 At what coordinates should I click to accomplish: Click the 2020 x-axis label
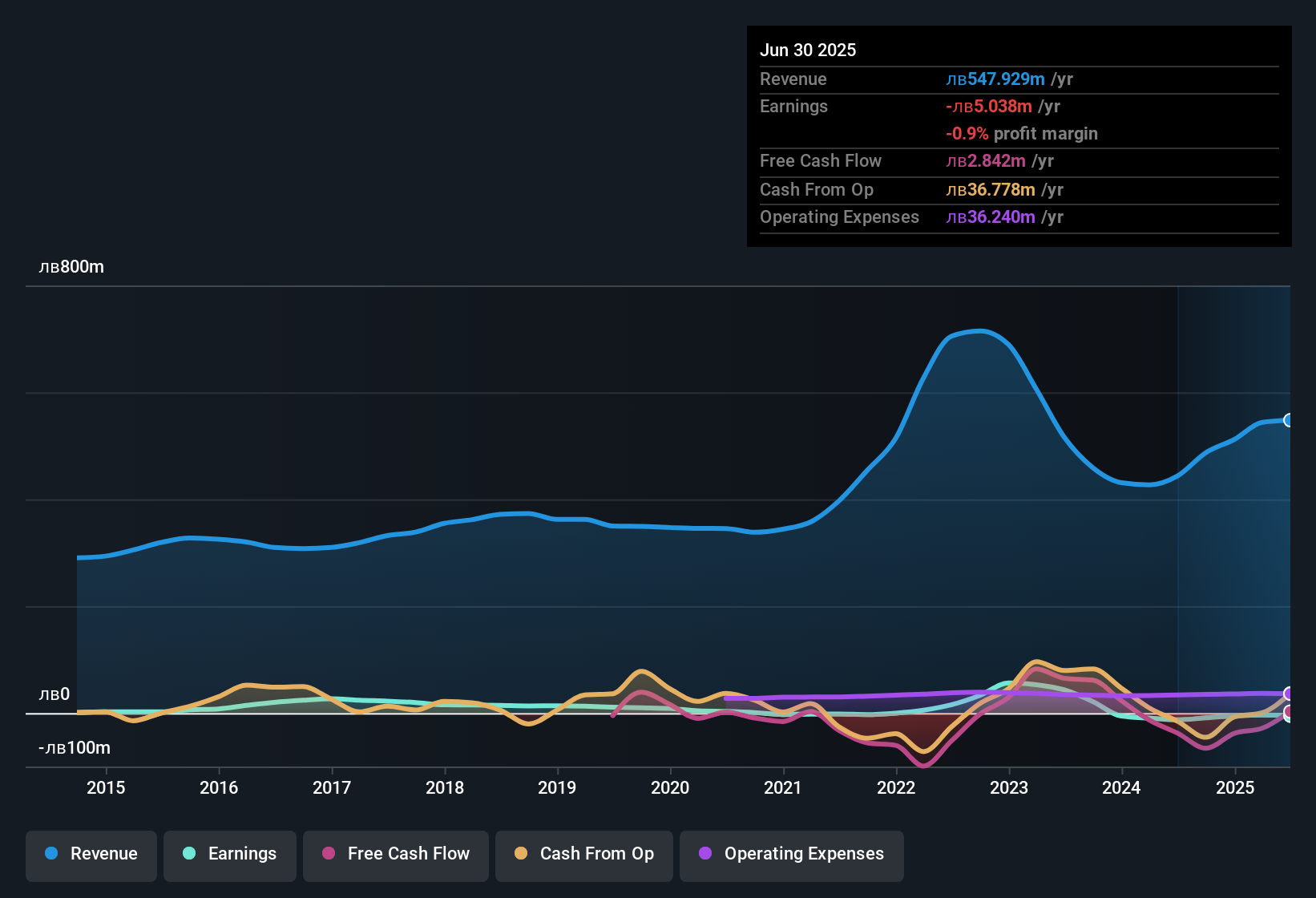point(670,787)
